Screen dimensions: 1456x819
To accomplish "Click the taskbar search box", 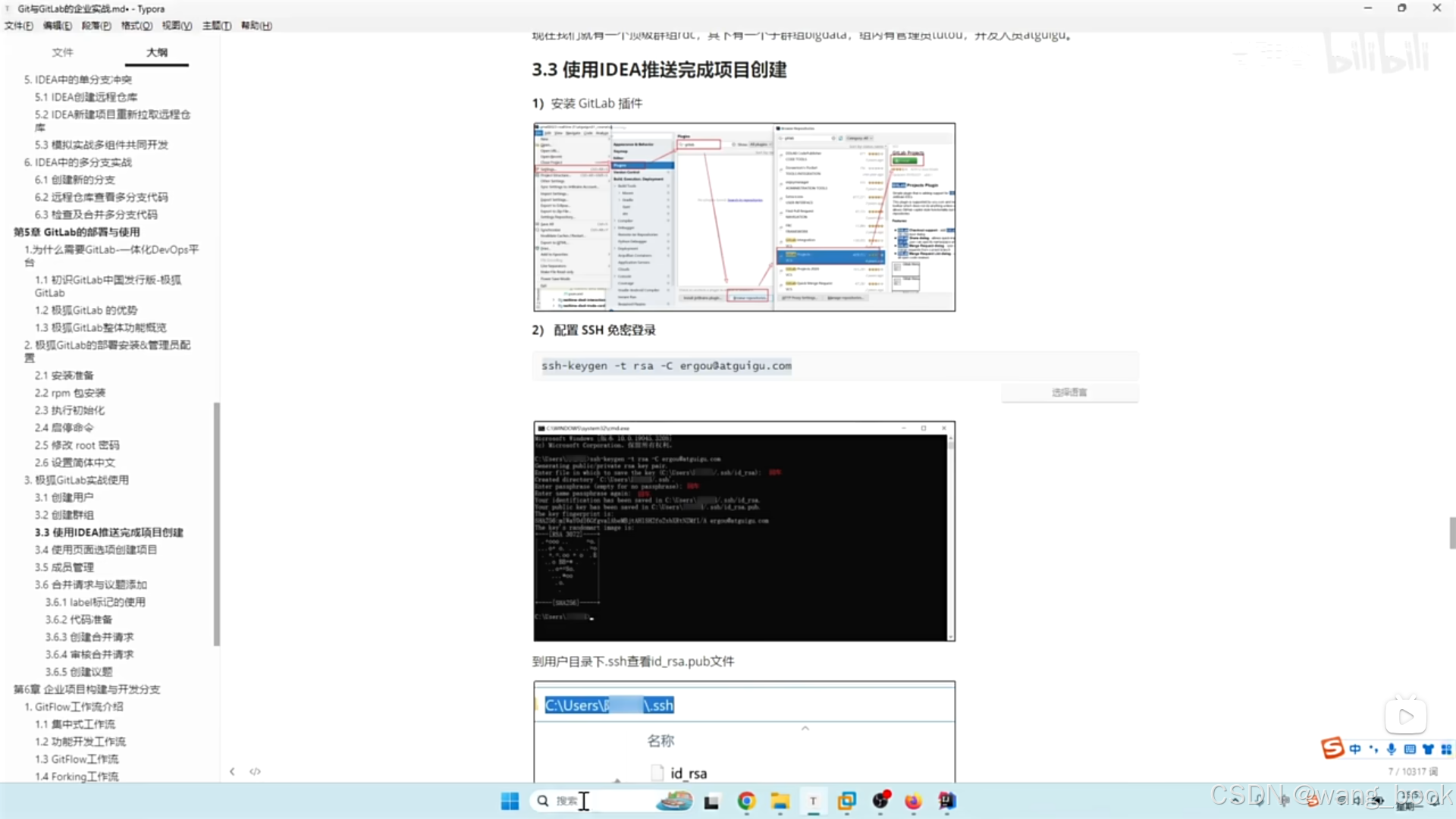I will point(611,801).
